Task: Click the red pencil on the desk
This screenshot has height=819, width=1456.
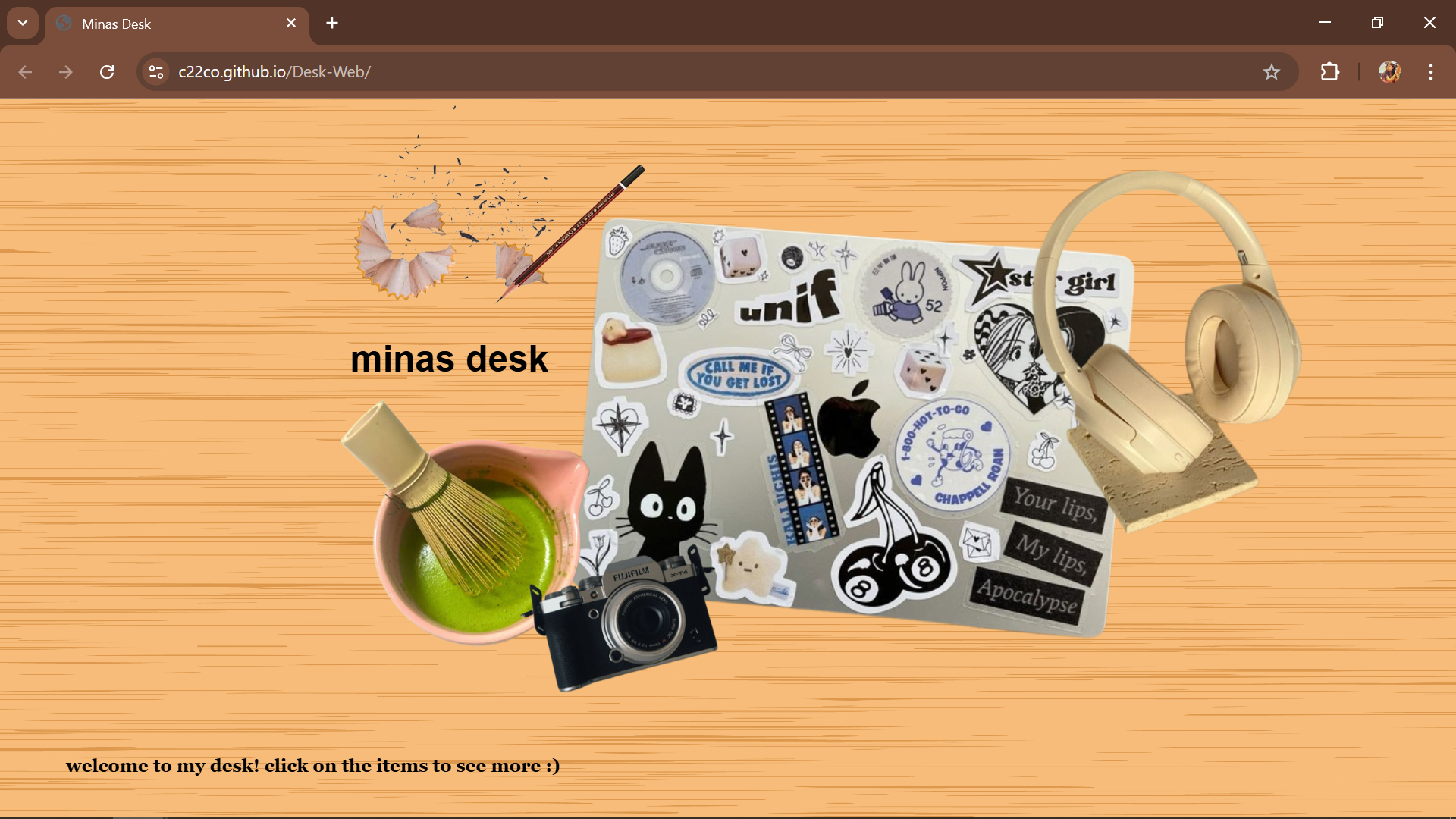Action: point(570,233)
